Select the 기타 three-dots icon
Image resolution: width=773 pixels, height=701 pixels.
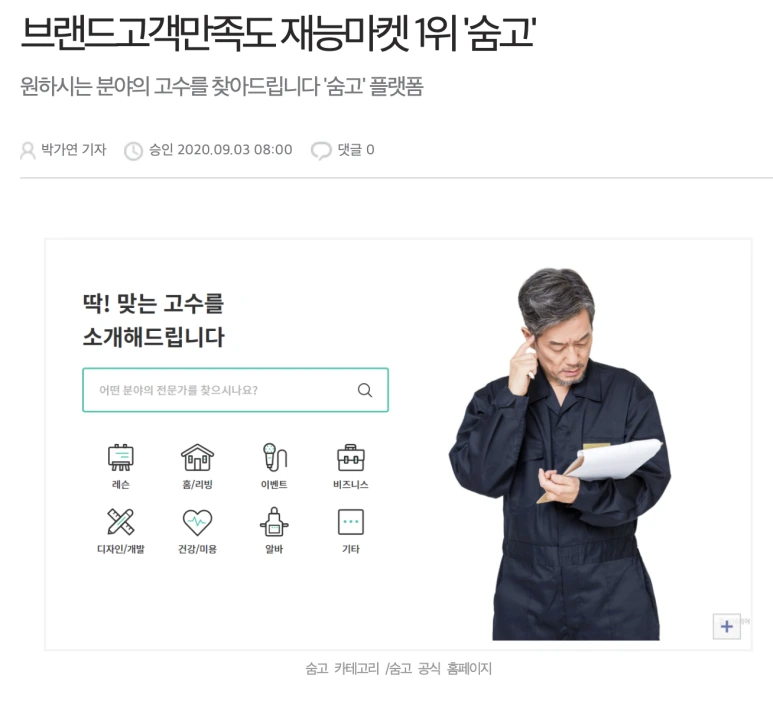pos(351,522)
